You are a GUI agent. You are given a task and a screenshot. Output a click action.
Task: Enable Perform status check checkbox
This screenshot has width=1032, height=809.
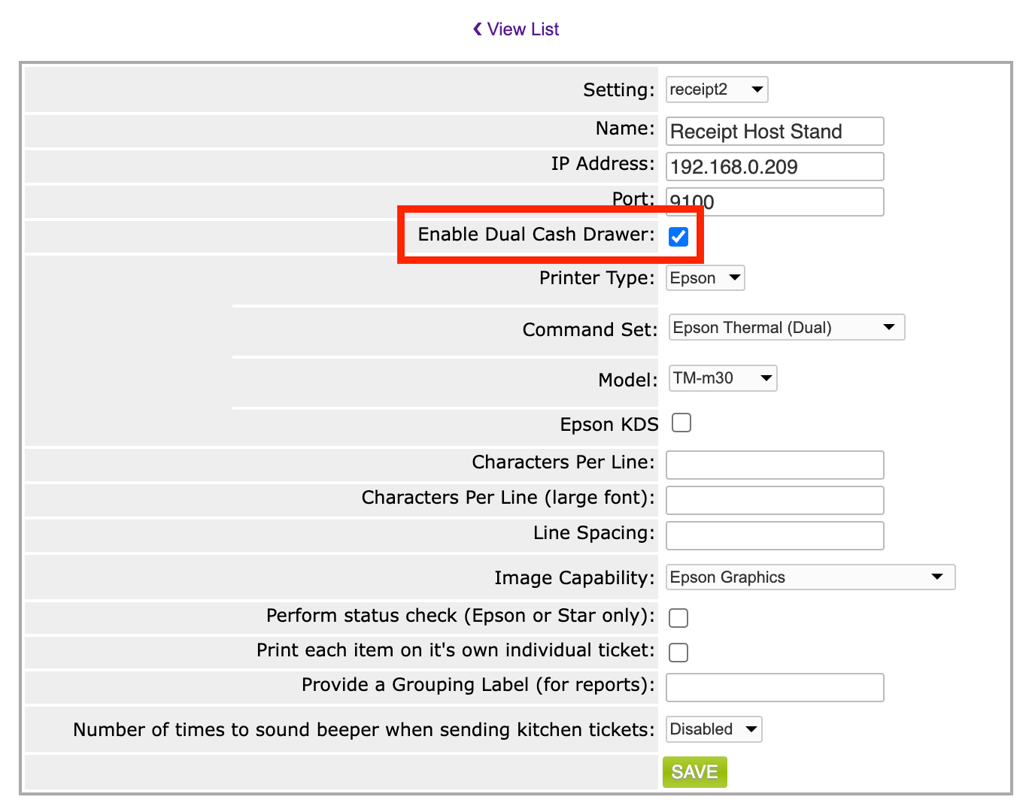pos(679,617)
